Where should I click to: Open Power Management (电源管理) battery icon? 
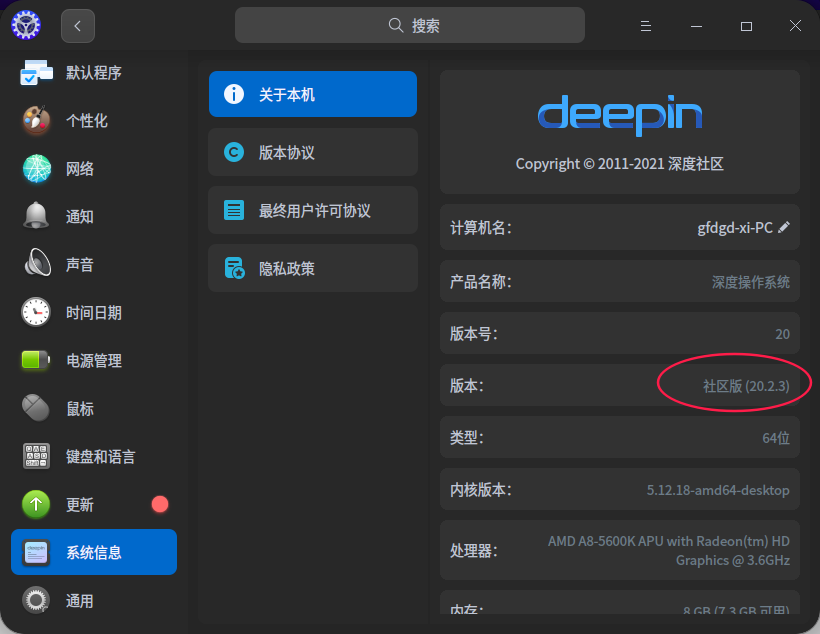point(35,360)
